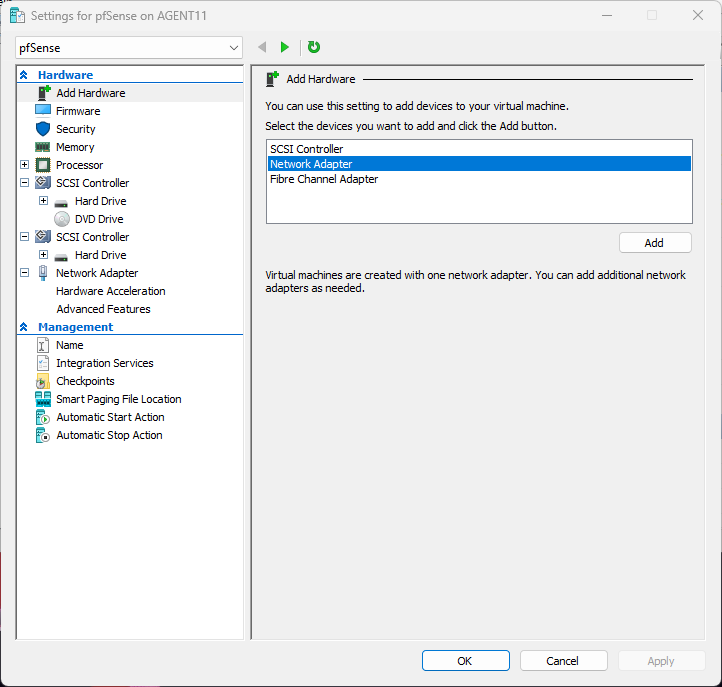Click the green forward arrow icon

(285, 47)
